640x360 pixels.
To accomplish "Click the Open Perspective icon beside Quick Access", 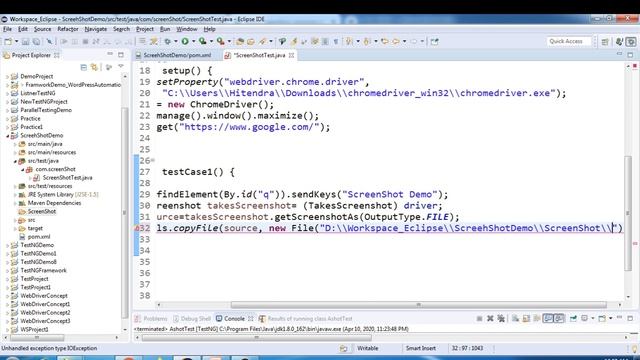I will coord(605,42).
